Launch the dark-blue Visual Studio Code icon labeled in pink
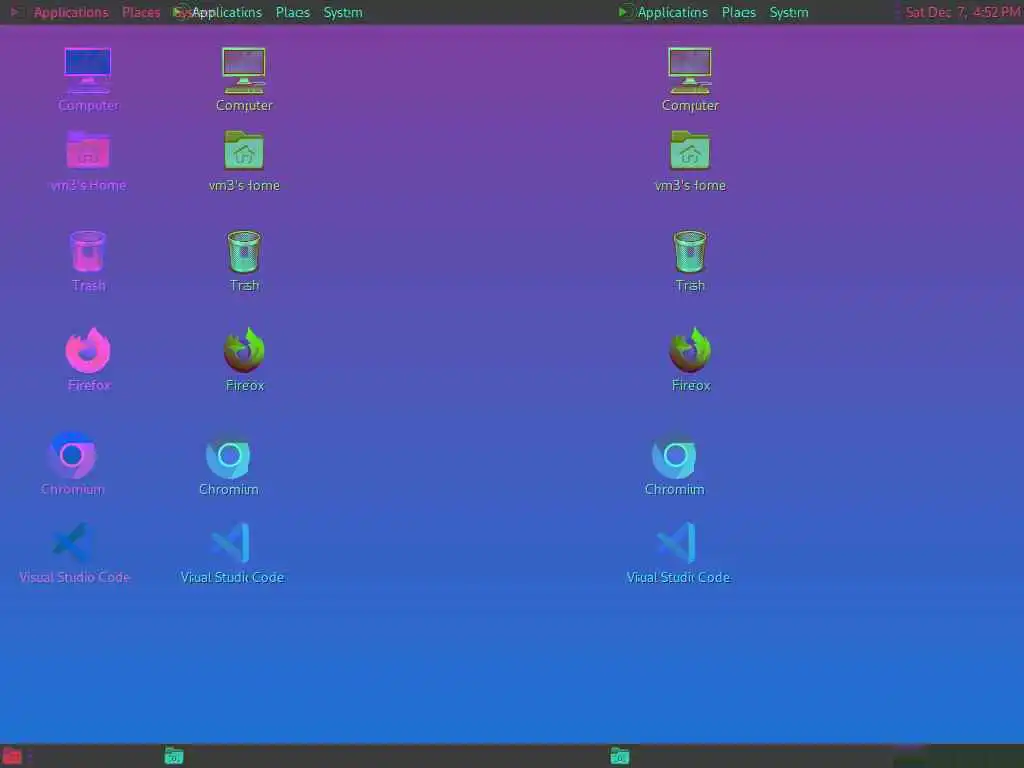Screen dimensions: 1024x768 pyautogui.click(x=72, y=543)
